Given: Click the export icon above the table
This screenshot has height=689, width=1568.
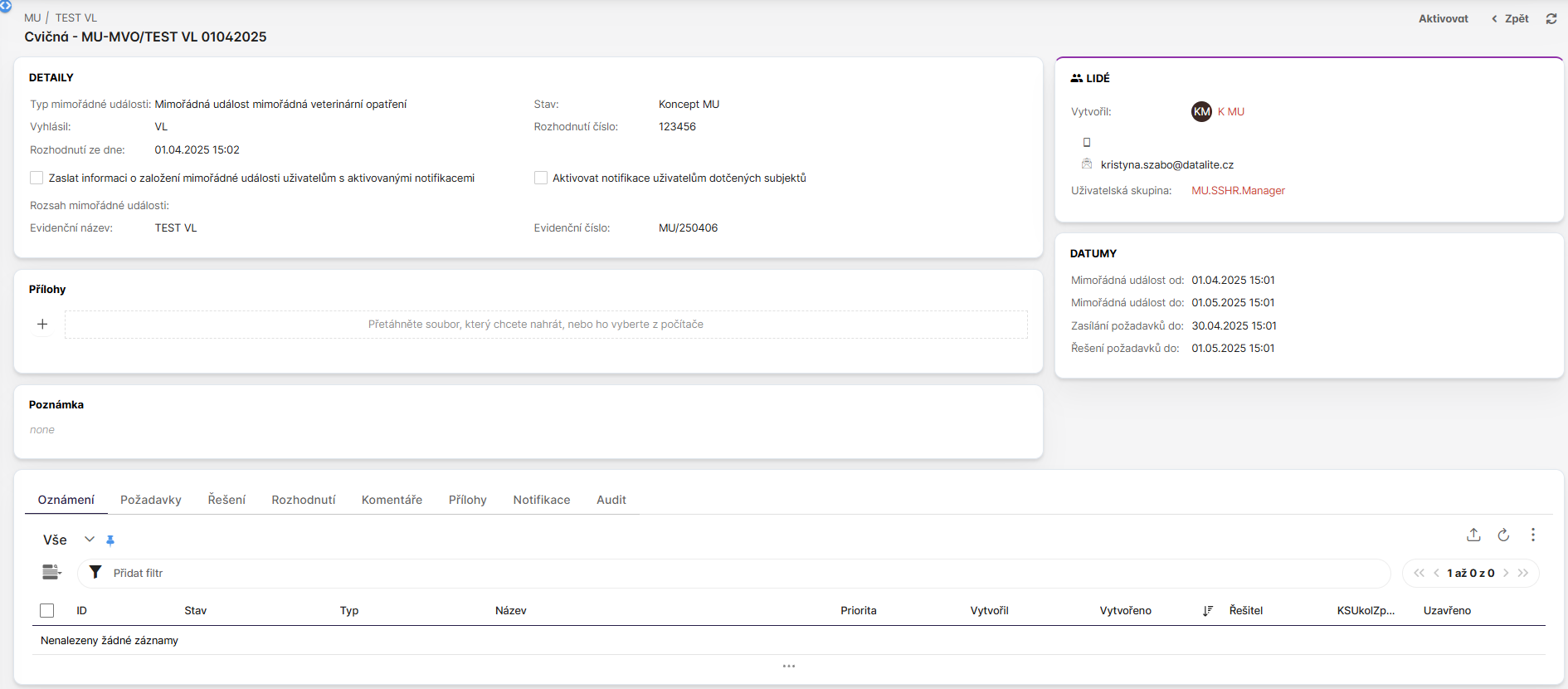Looking at the screenshot, I should (x=1473, y=535).
